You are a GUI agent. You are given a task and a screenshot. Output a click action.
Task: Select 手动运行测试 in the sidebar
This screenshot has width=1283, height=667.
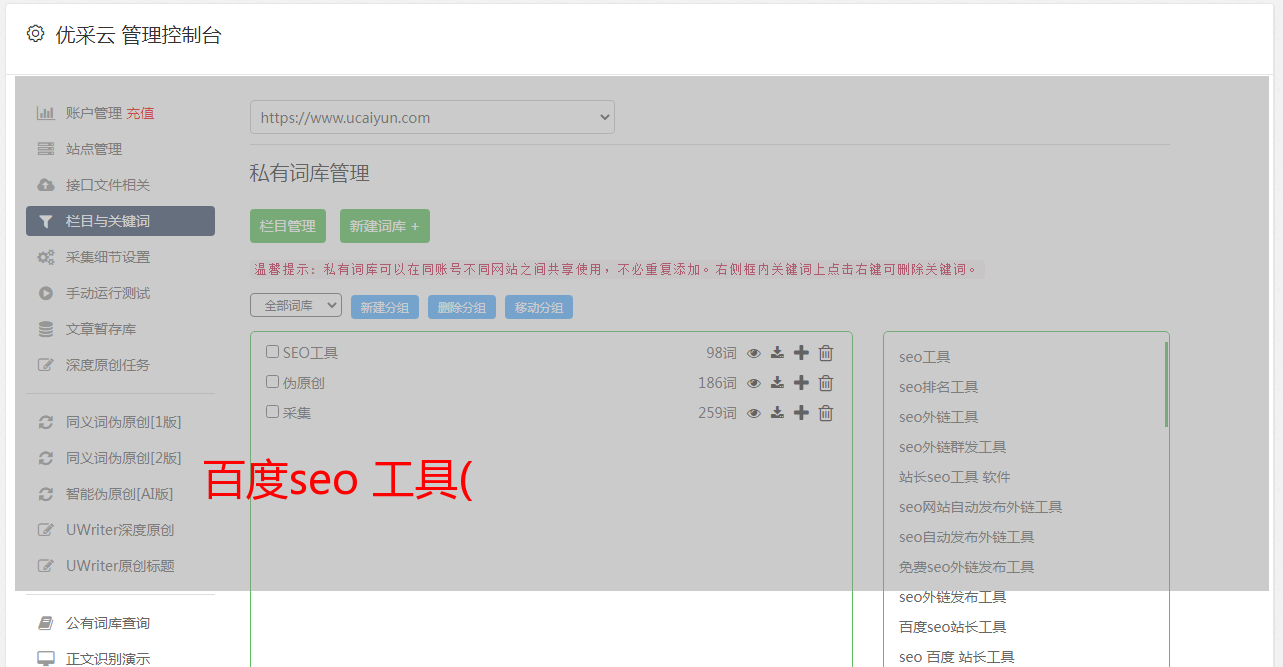click(x=108, y=293)
